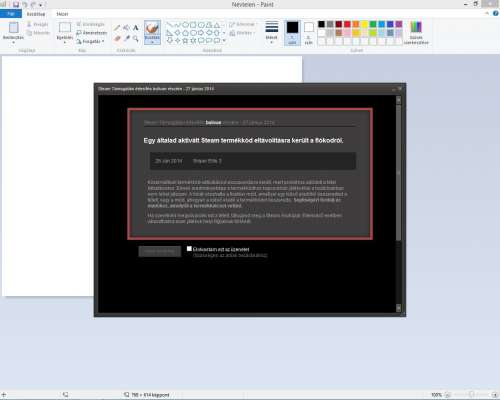Pick the black color swatch in palette
This screenshot has width=500, height=400.
pos(321,24)
